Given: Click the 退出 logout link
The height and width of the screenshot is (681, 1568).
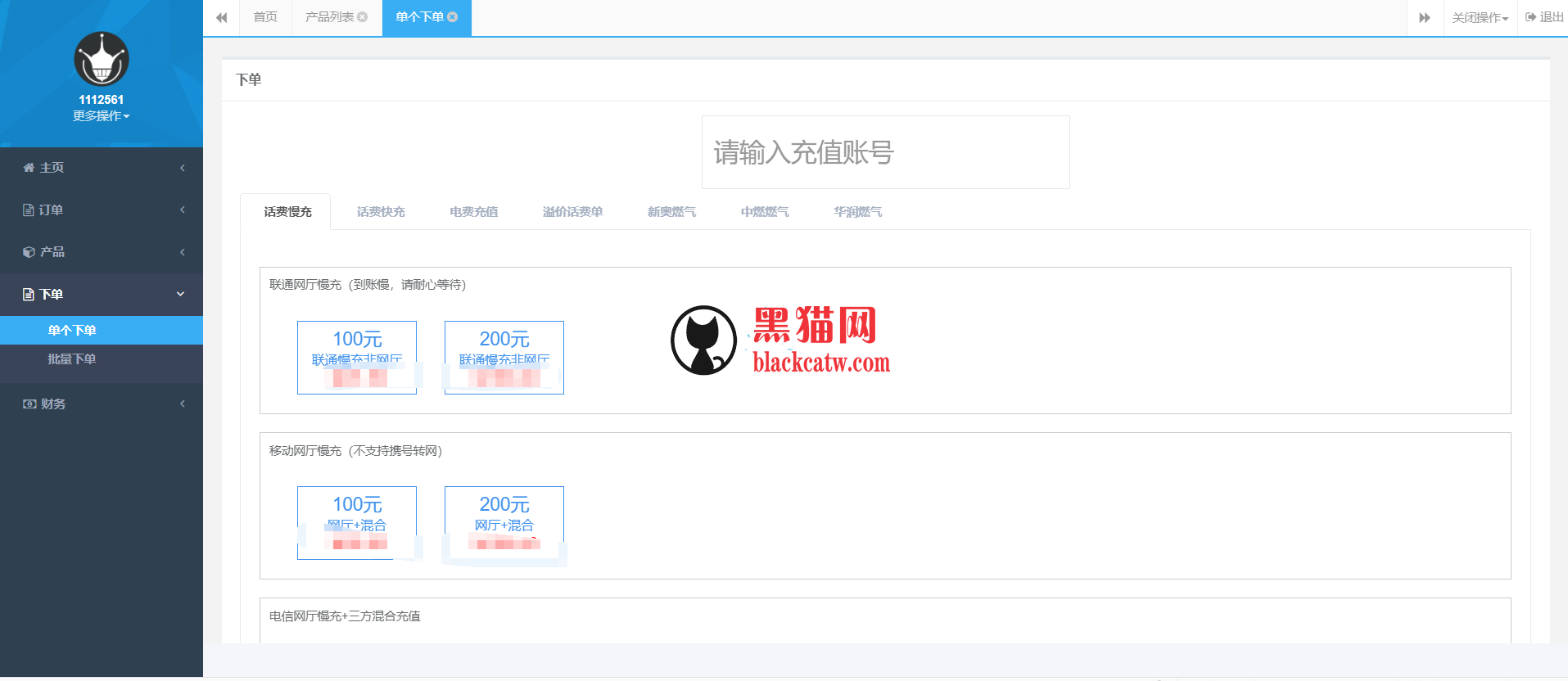Looking at the screenshot, I should click(1544, 17).
